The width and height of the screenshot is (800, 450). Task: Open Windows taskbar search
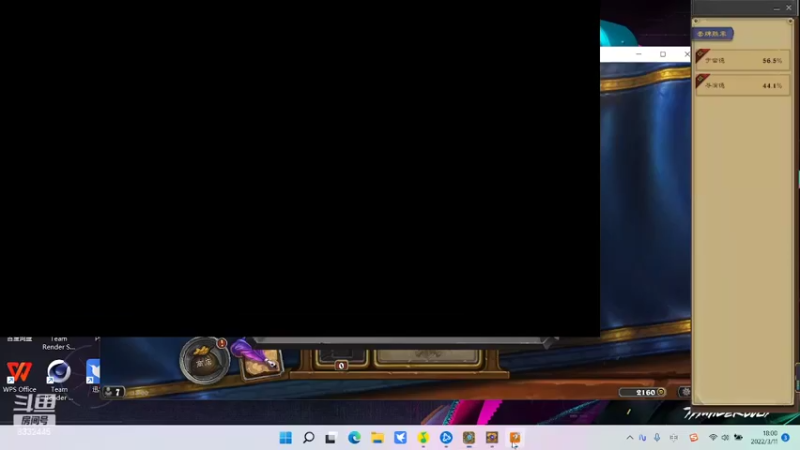coord(309,438)
